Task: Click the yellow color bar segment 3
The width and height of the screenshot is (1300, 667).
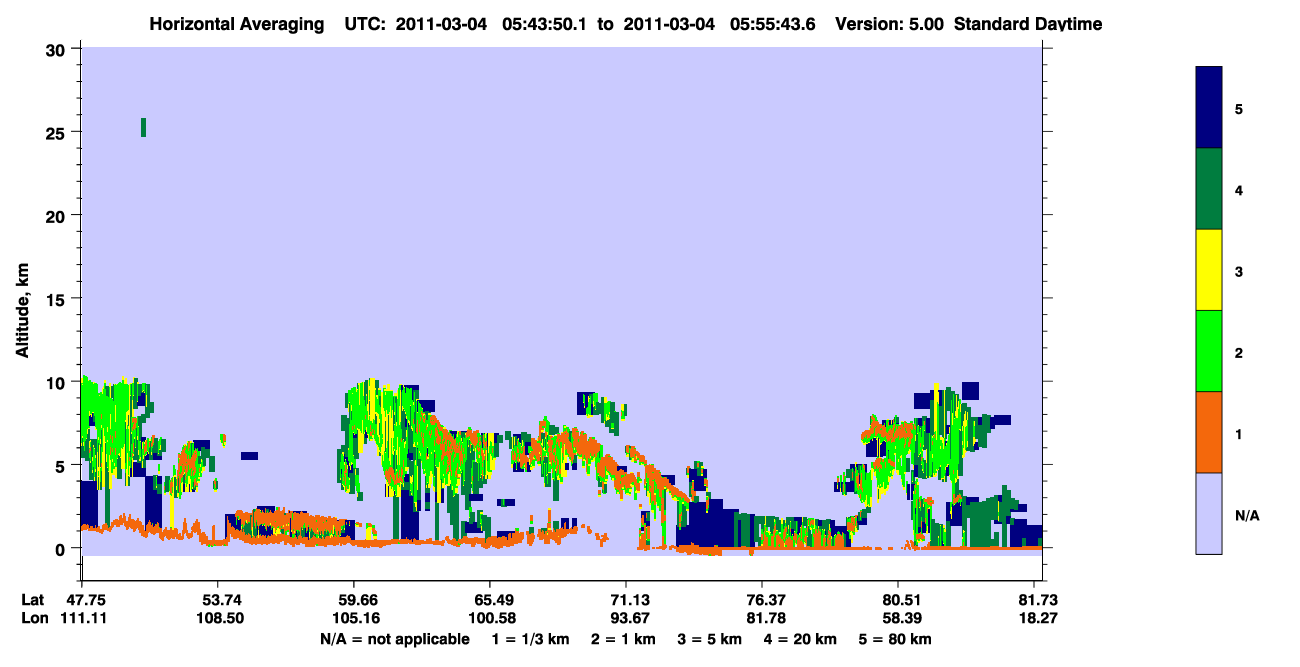Action: tap(1209, 270)
